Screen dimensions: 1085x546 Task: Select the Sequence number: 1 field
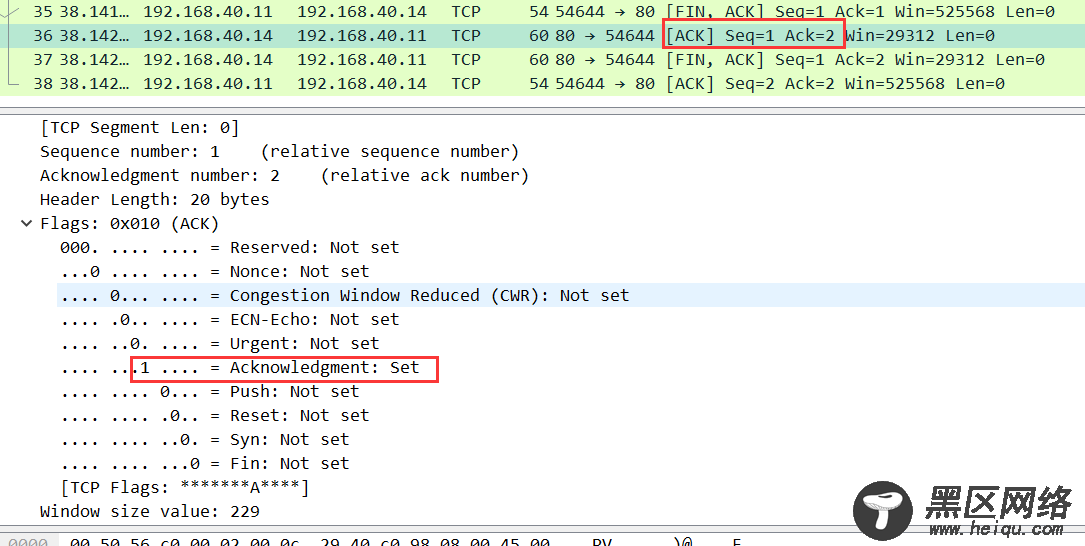(x=279, y=152)
